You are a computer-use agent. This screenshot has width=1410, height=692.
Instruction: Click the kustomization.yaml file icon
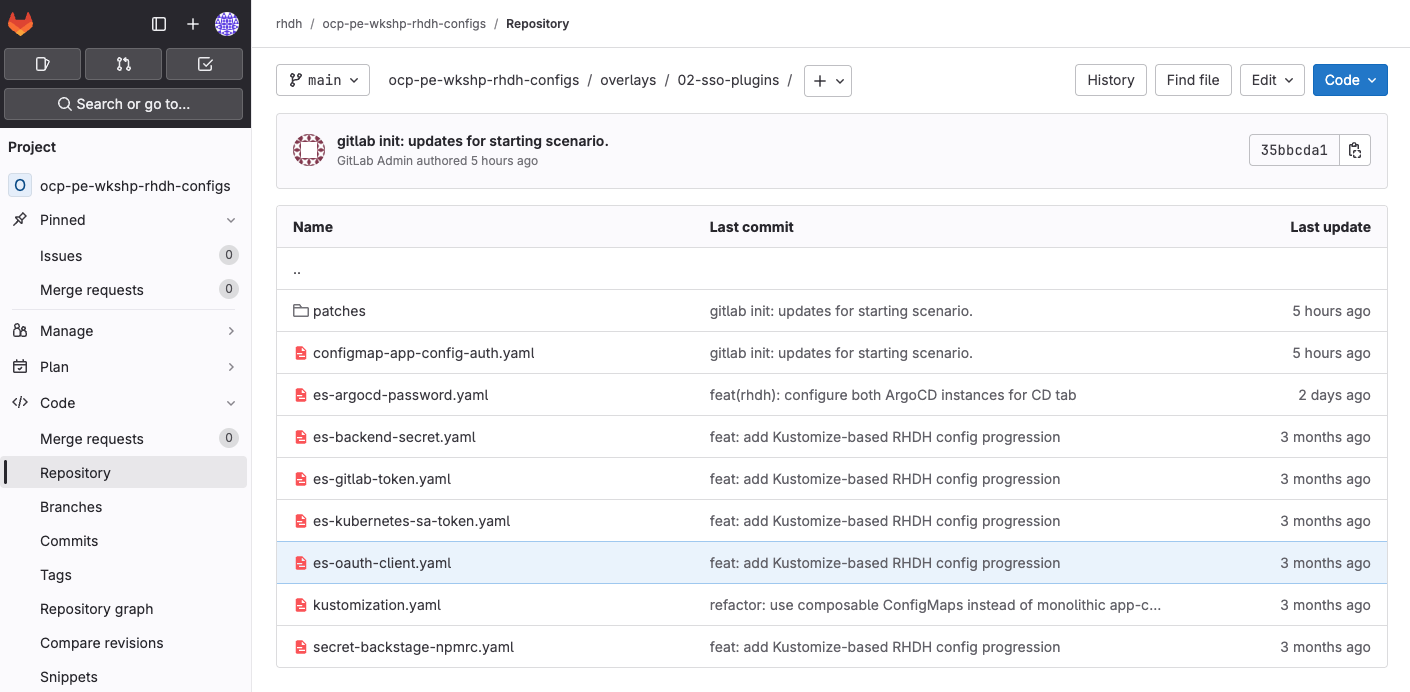tap(300, 605)
